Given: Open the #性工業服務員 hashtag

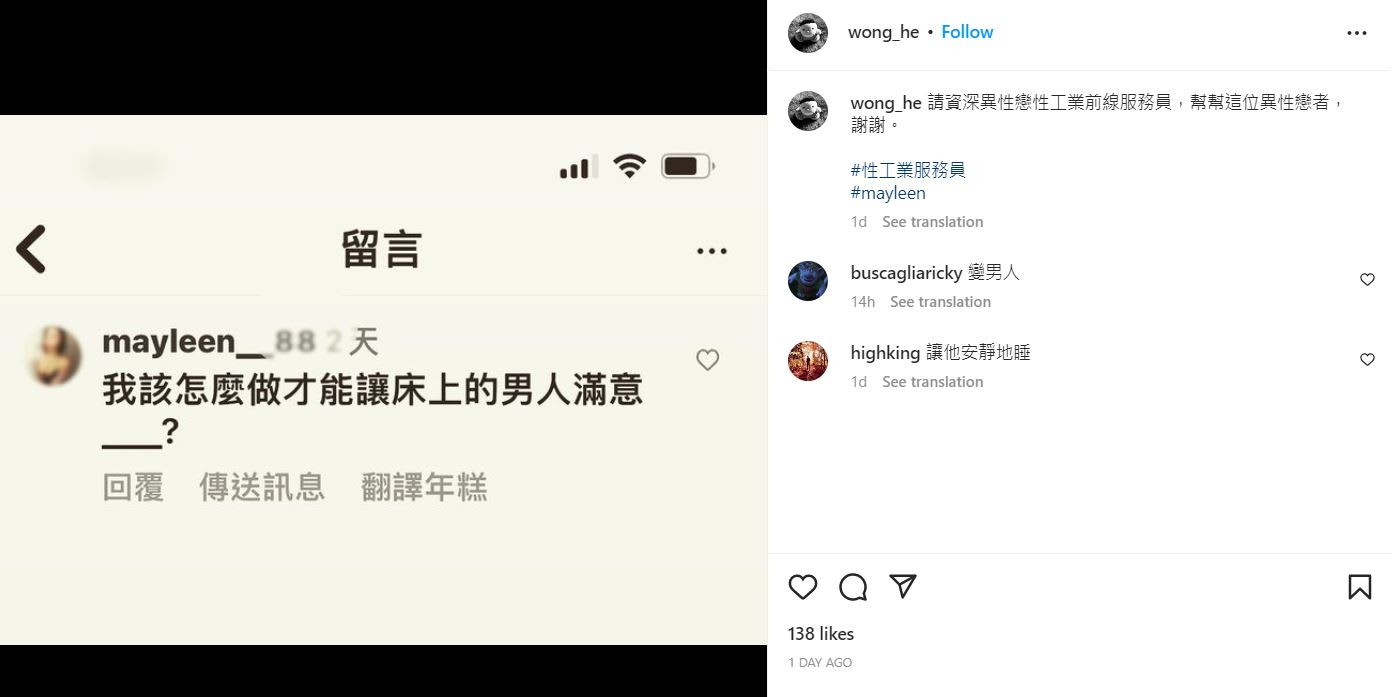Looking at the screenshot, I should pyautogui.click(x=908, y=170).
